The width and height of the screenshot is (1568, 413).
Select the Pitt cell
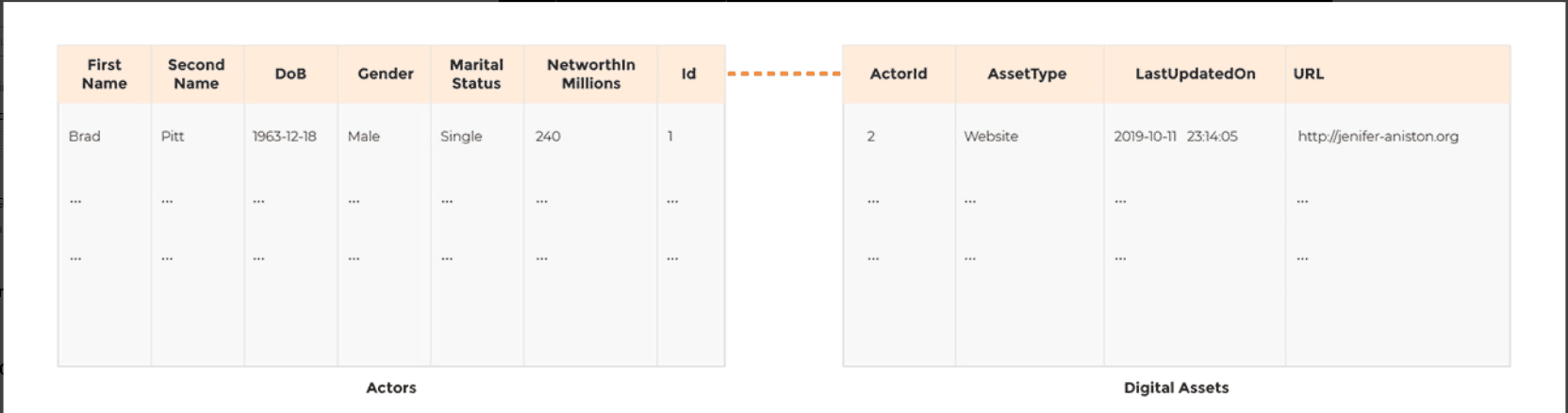[x=173, y=136]
